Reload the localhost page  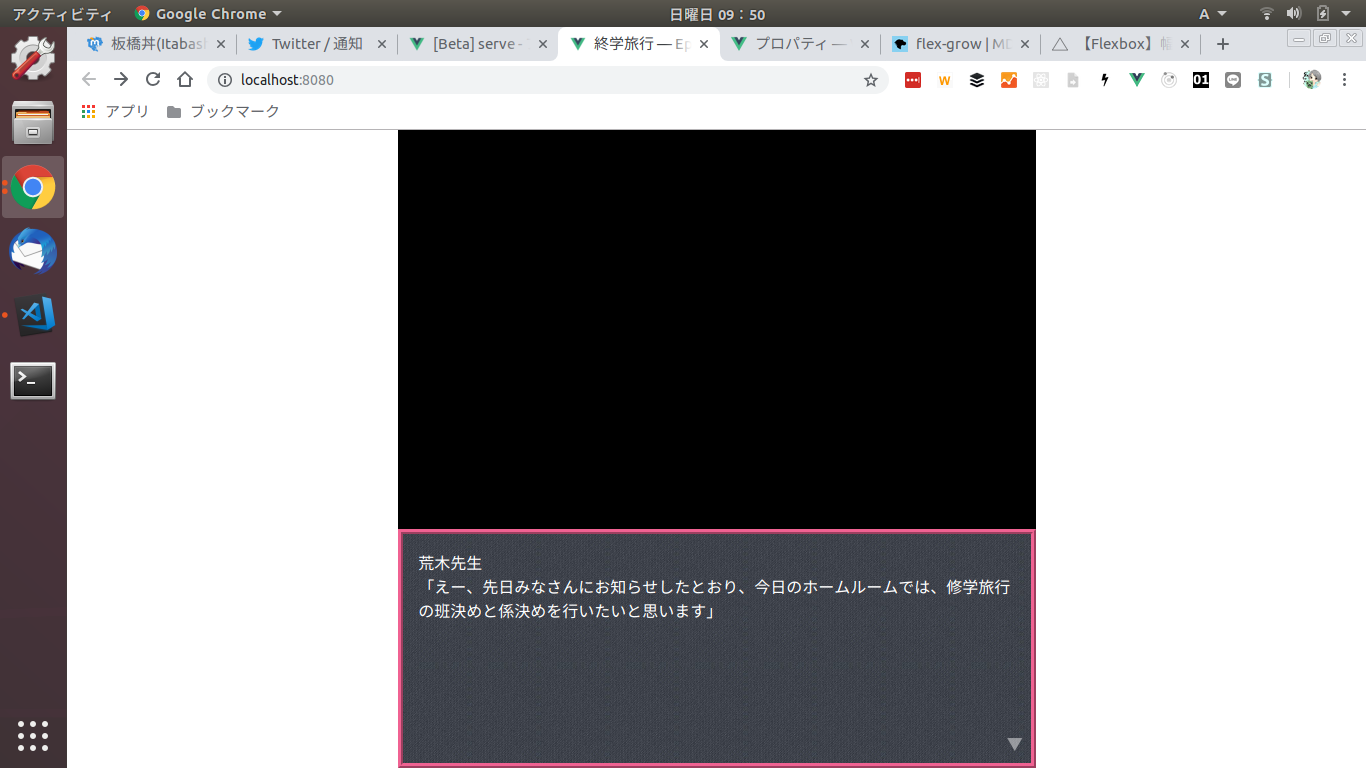[153, 80]
